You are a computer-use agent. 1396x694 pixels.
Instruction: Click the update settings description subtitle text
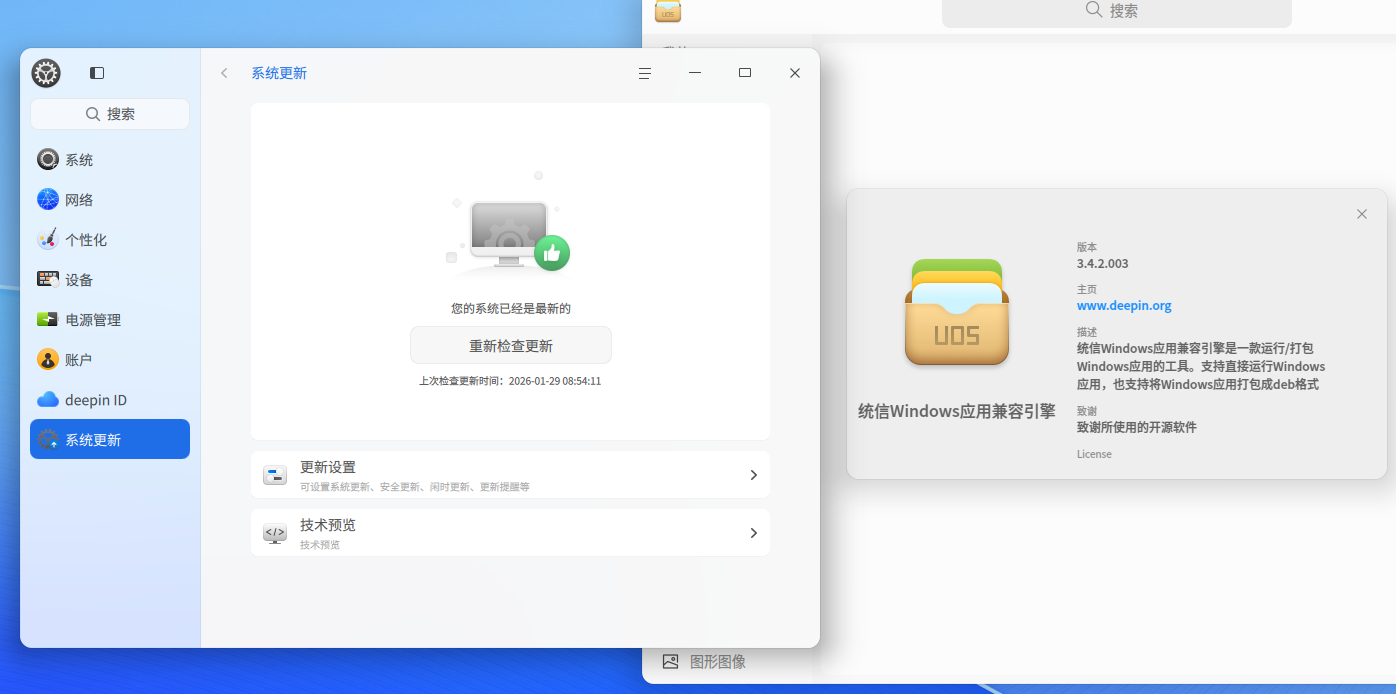[415, 487]
